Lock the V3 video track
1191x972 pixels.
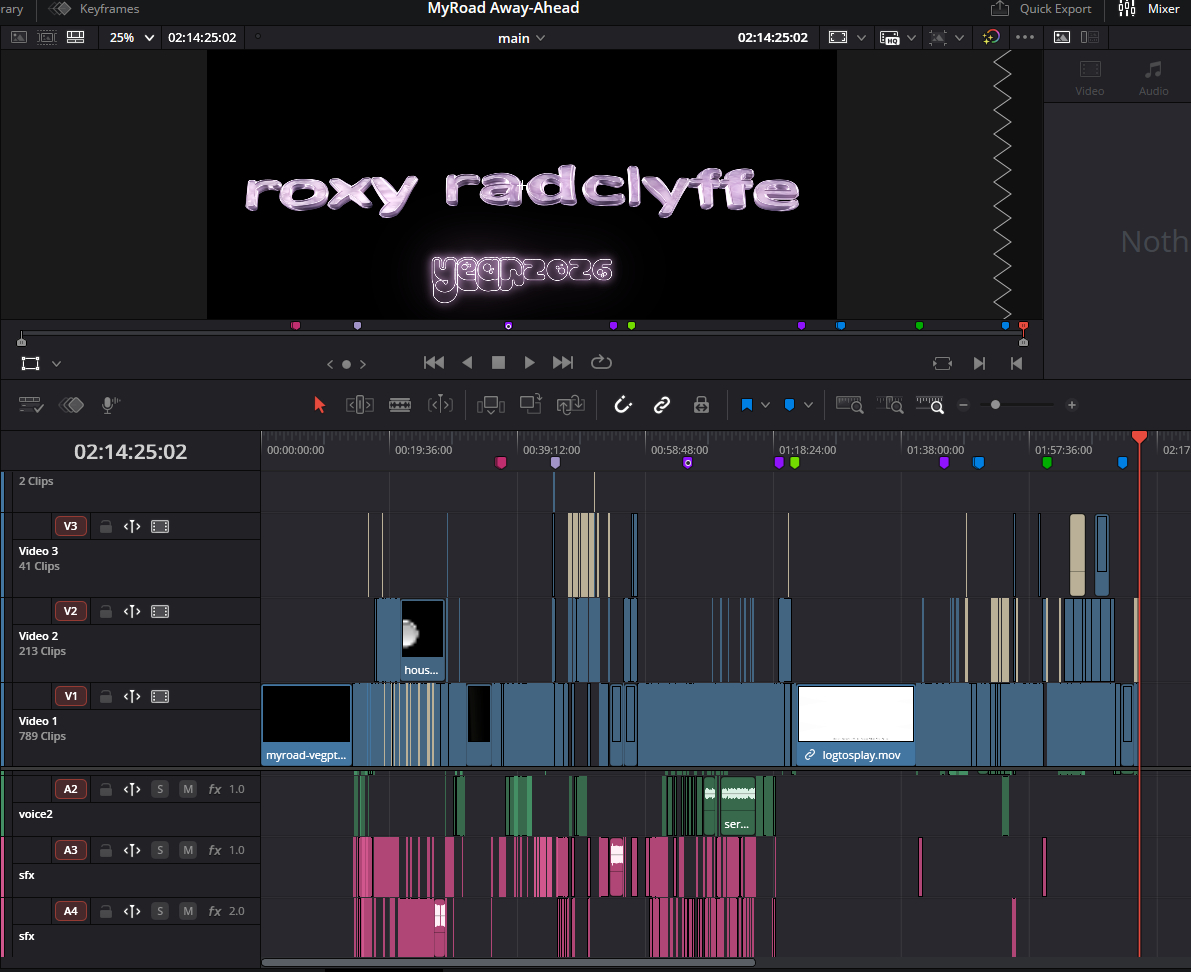pyautogui.click(x=104, y=526)
